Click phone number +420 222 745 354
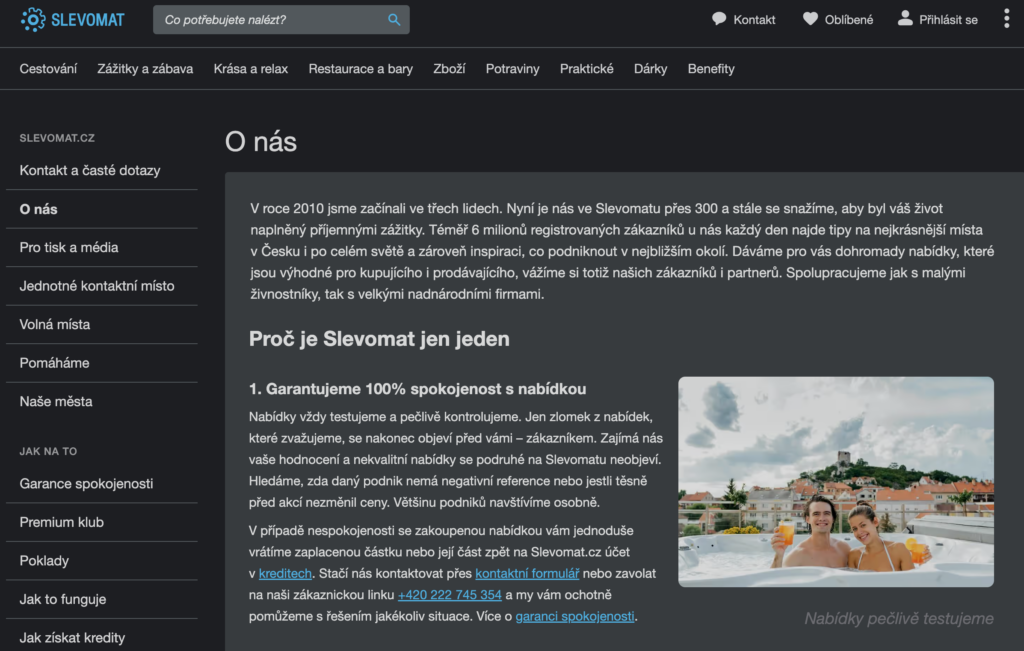This screenshot has width=1024, height=651. (450, 595)
